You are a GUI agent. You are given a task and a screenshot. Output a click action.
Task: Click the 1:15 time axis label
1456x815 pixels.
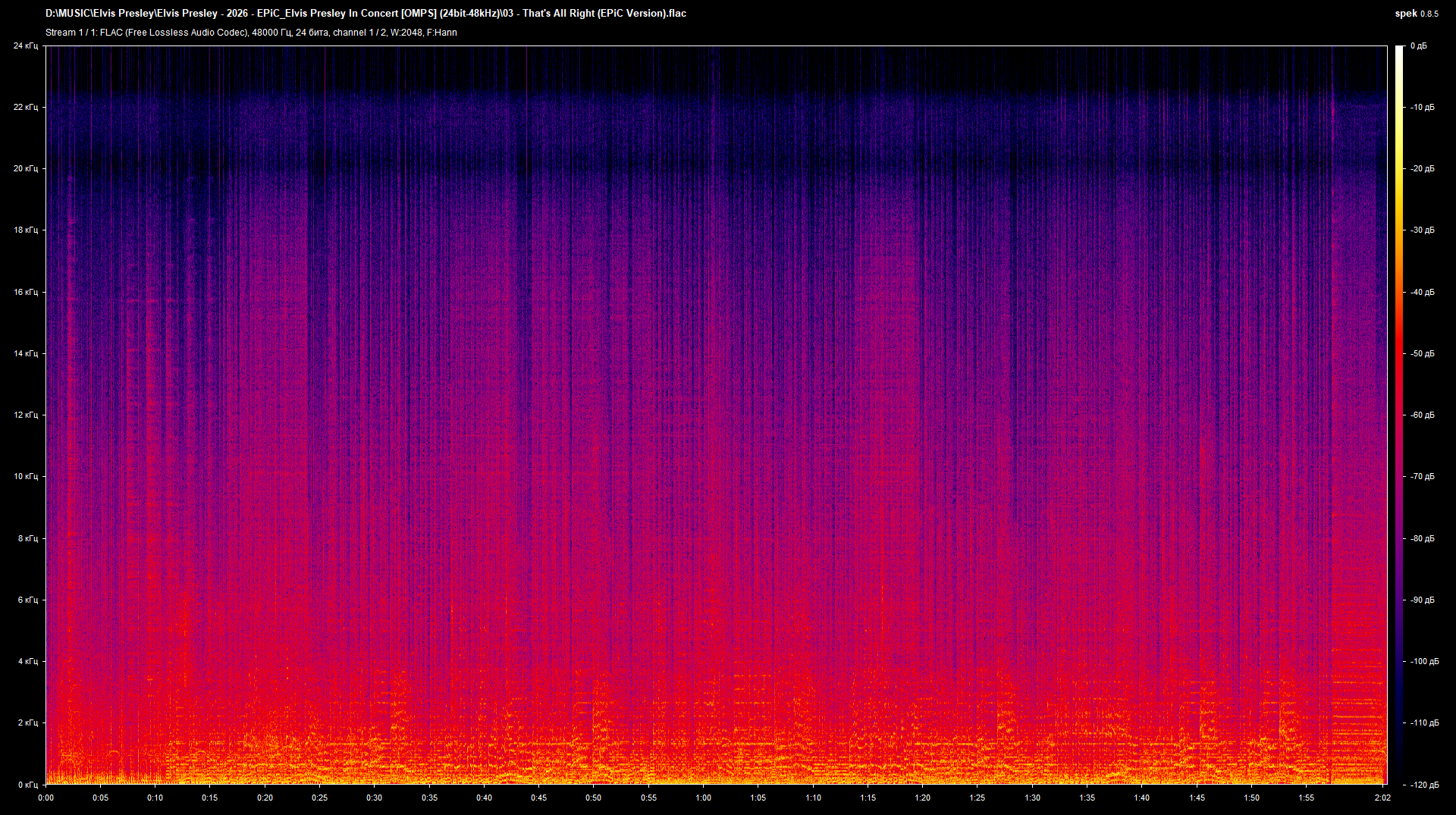(868, 798)
